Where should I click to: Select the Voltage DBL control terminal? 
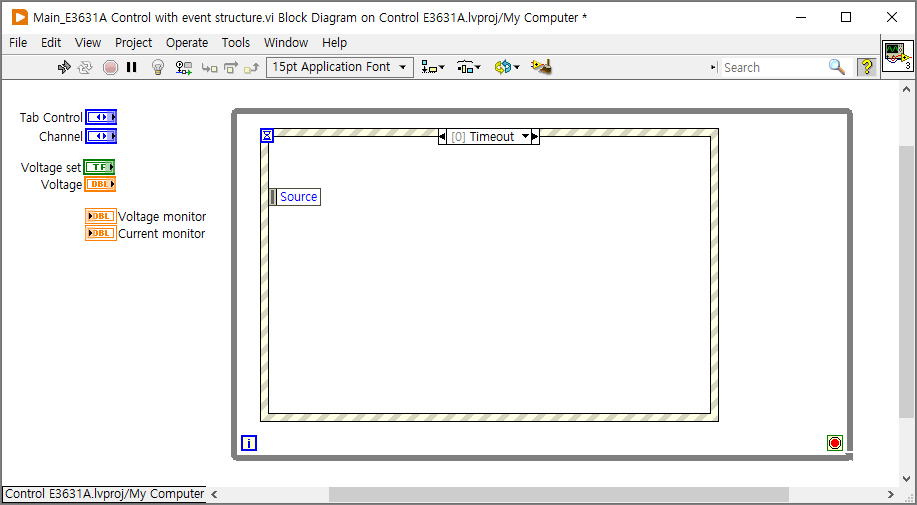(101, 185)
